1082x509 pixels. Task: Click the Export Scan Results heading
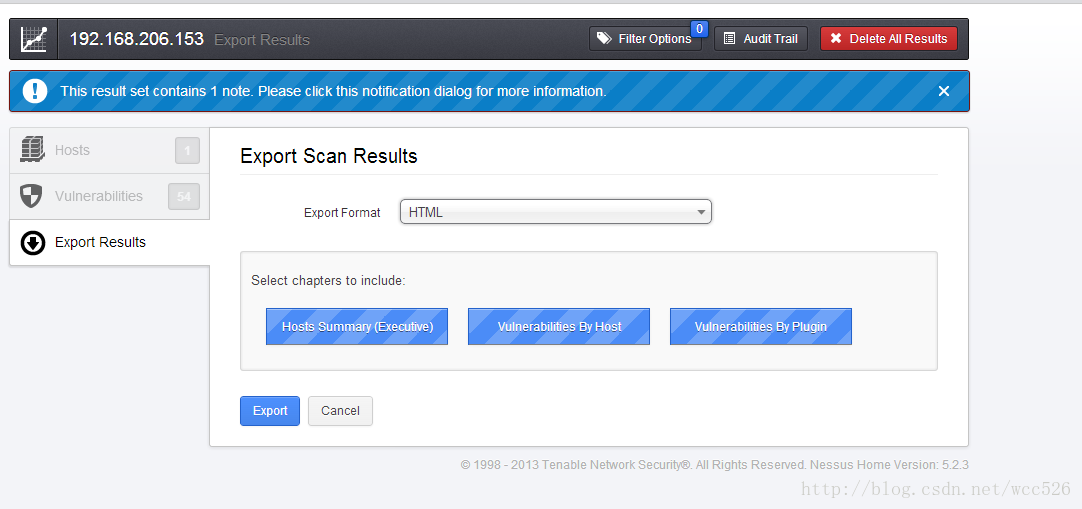tap(329, 157)
